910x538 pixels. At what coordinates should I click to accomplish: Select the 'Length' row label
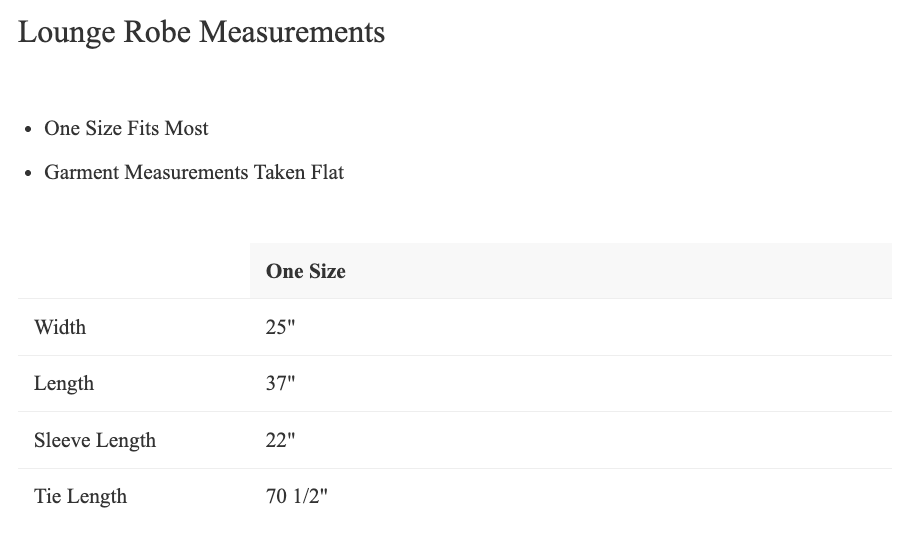pyautogui.click(x=64, y=383)
